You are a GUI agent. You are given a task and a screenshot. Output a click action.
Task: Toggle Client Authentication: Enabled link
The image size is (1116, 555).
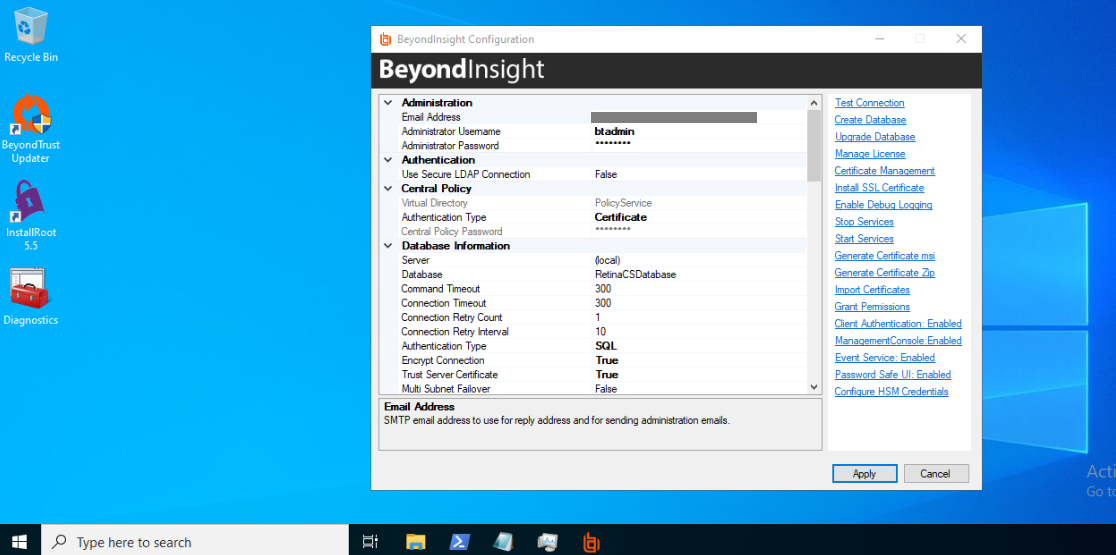coord(898,324)
